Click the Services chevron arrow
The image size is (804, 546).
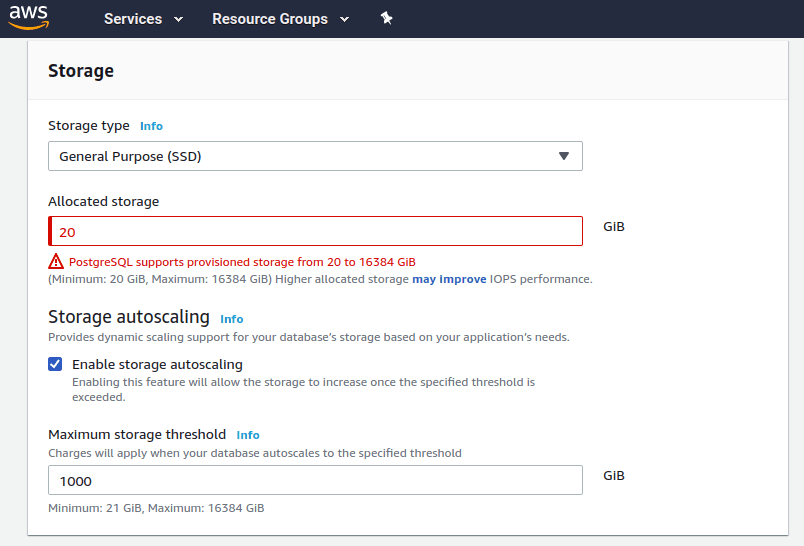(x=178, y=20)
